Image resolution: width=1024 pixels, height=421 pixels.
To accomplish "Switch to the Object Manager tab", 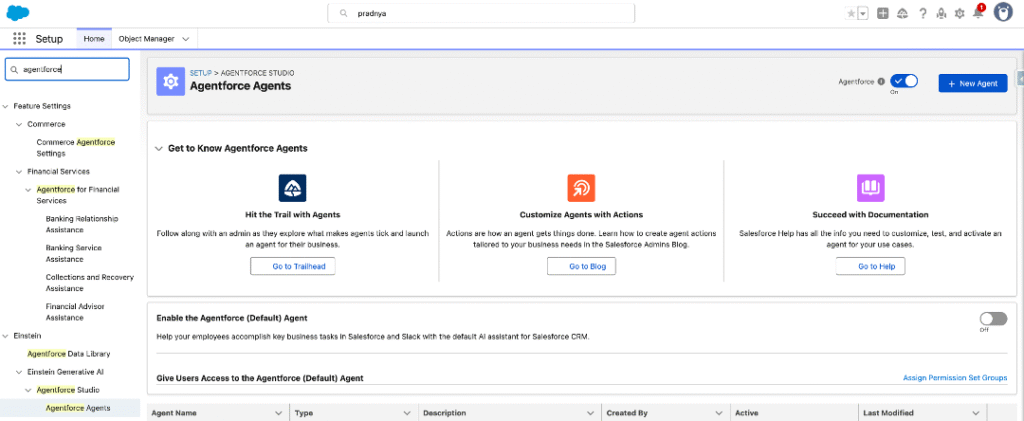I will 146,39.
